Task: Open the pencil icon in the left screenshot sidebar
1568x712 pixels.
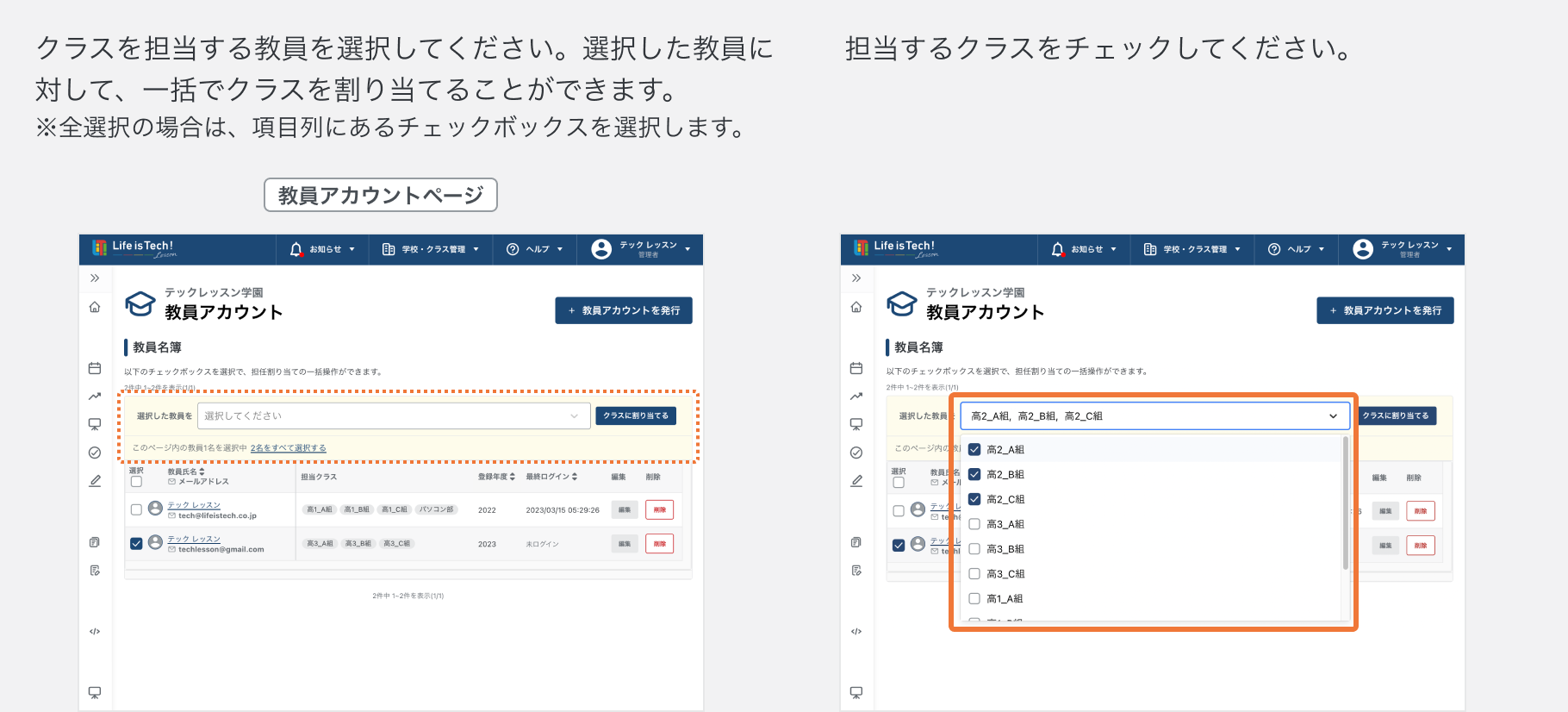Action: click(x=95, y=481)
